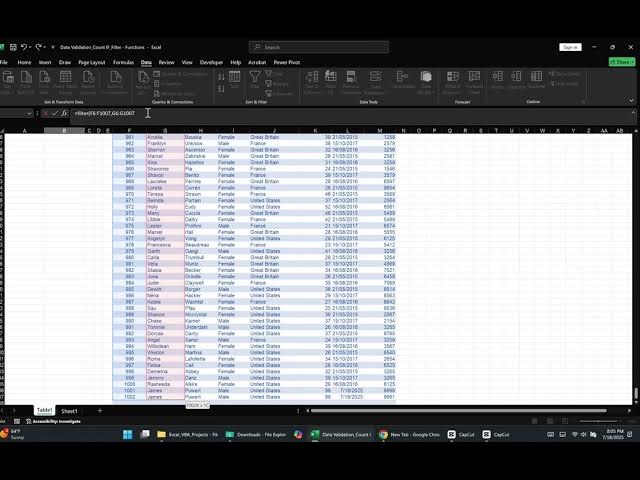Click Accessibility: Investigate in status bar
Image resolution: width=640 pixels, height=480 pixels.
click(53, 421)
